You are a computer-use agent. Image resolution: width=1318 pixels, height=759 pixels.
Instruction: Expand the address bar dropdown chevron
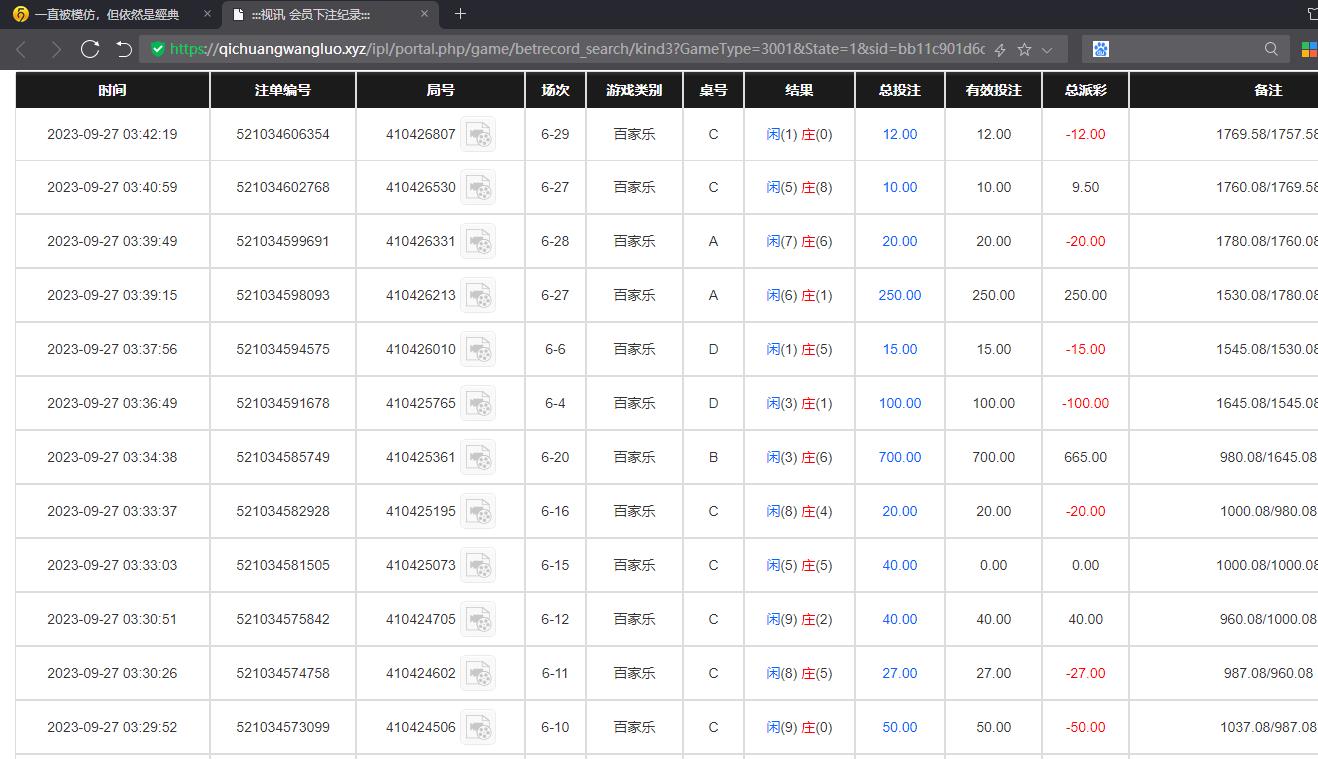[x=1047, y=49]
